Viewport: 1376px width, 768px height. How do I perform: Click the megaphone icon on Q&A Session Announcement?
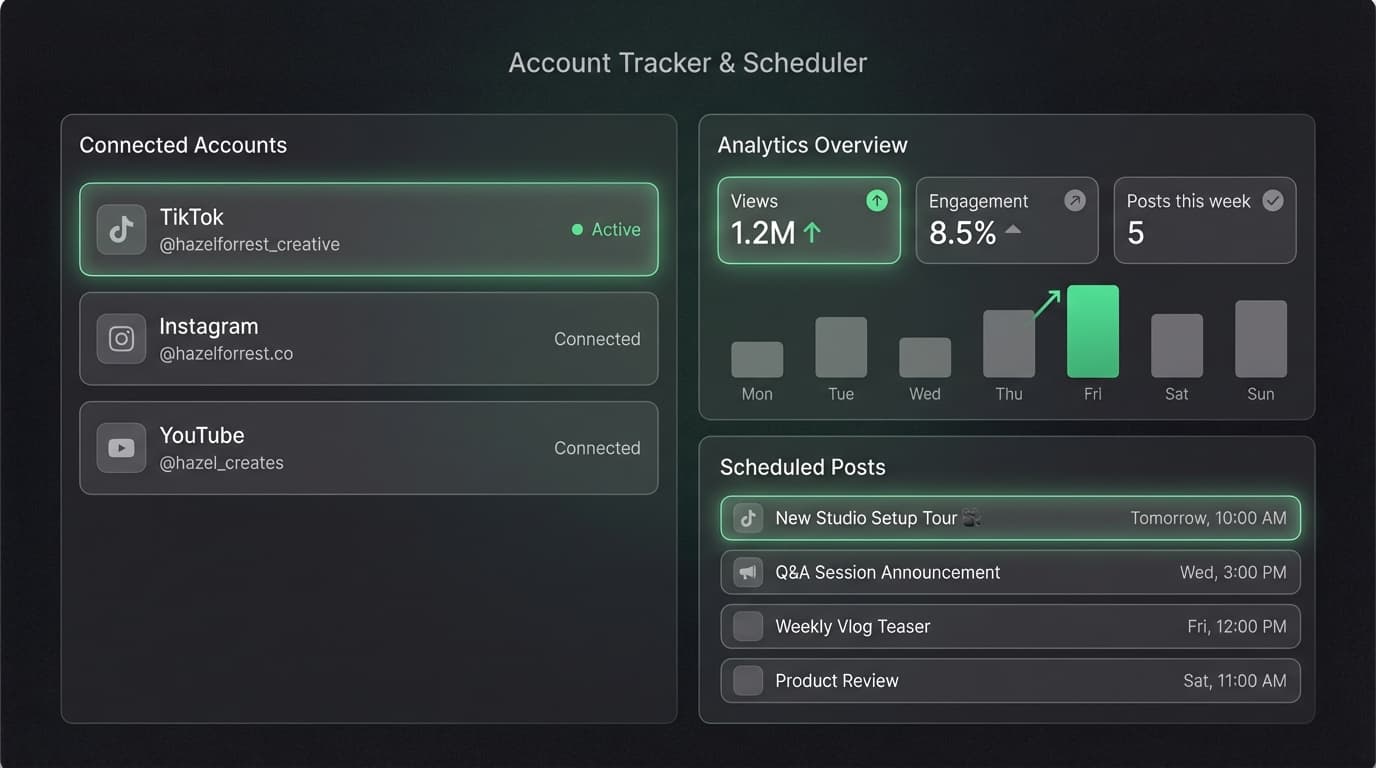748,572
